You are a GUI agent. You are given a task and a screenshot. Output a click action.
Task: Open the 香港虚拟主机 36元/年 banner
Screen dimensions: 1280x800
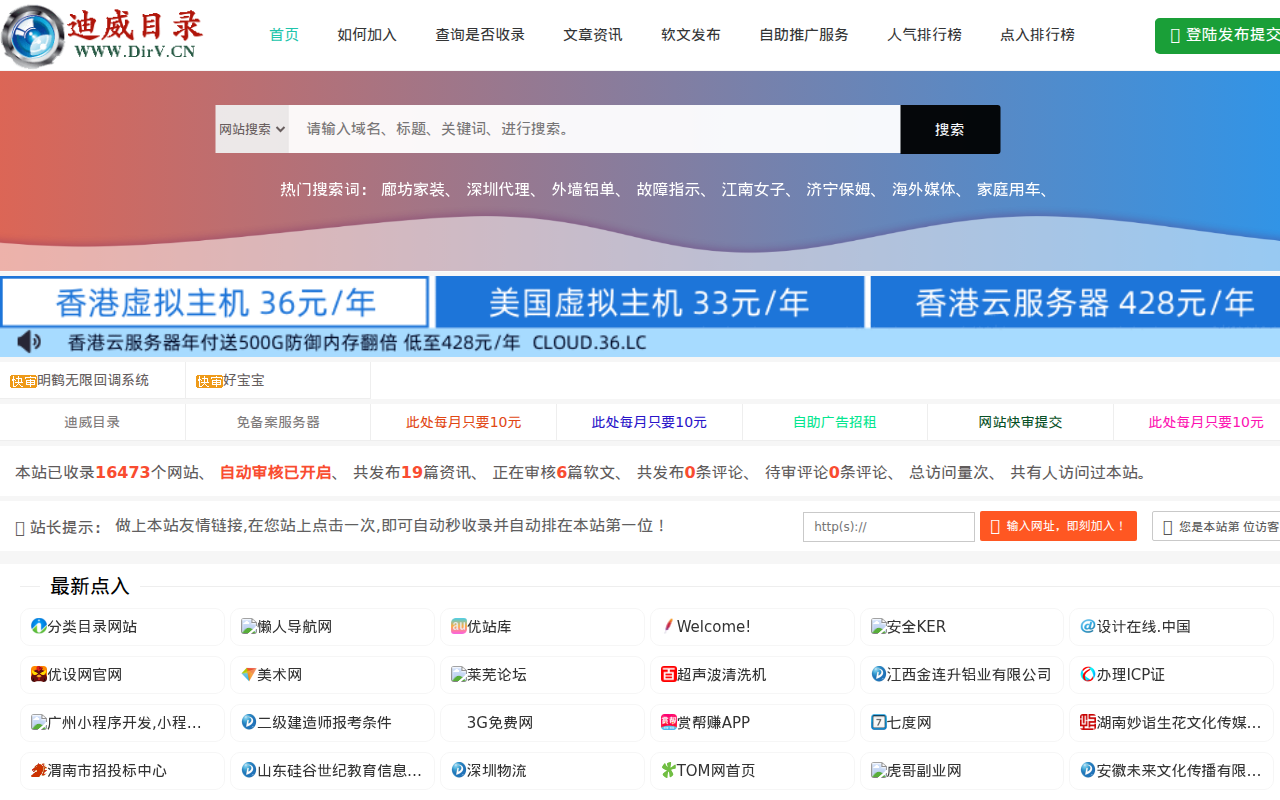[215, 302]
